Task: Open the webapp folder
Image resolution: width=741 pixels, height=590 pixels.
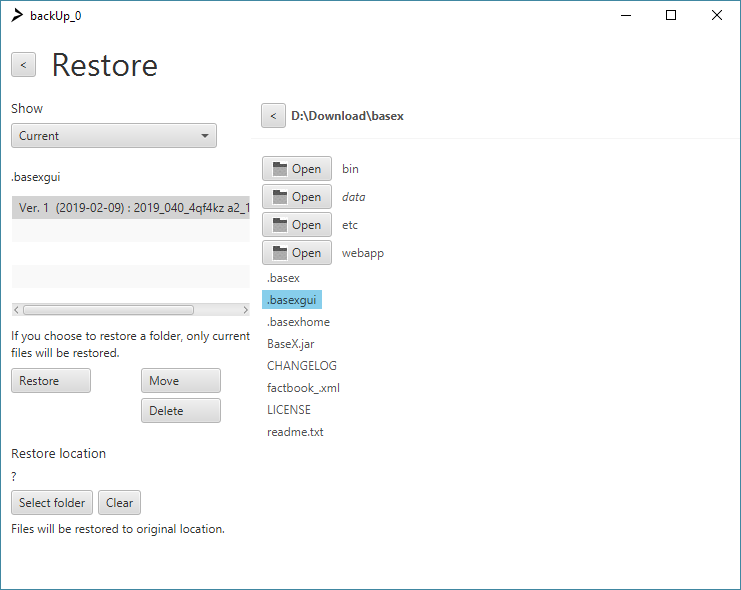Action: 297,253
